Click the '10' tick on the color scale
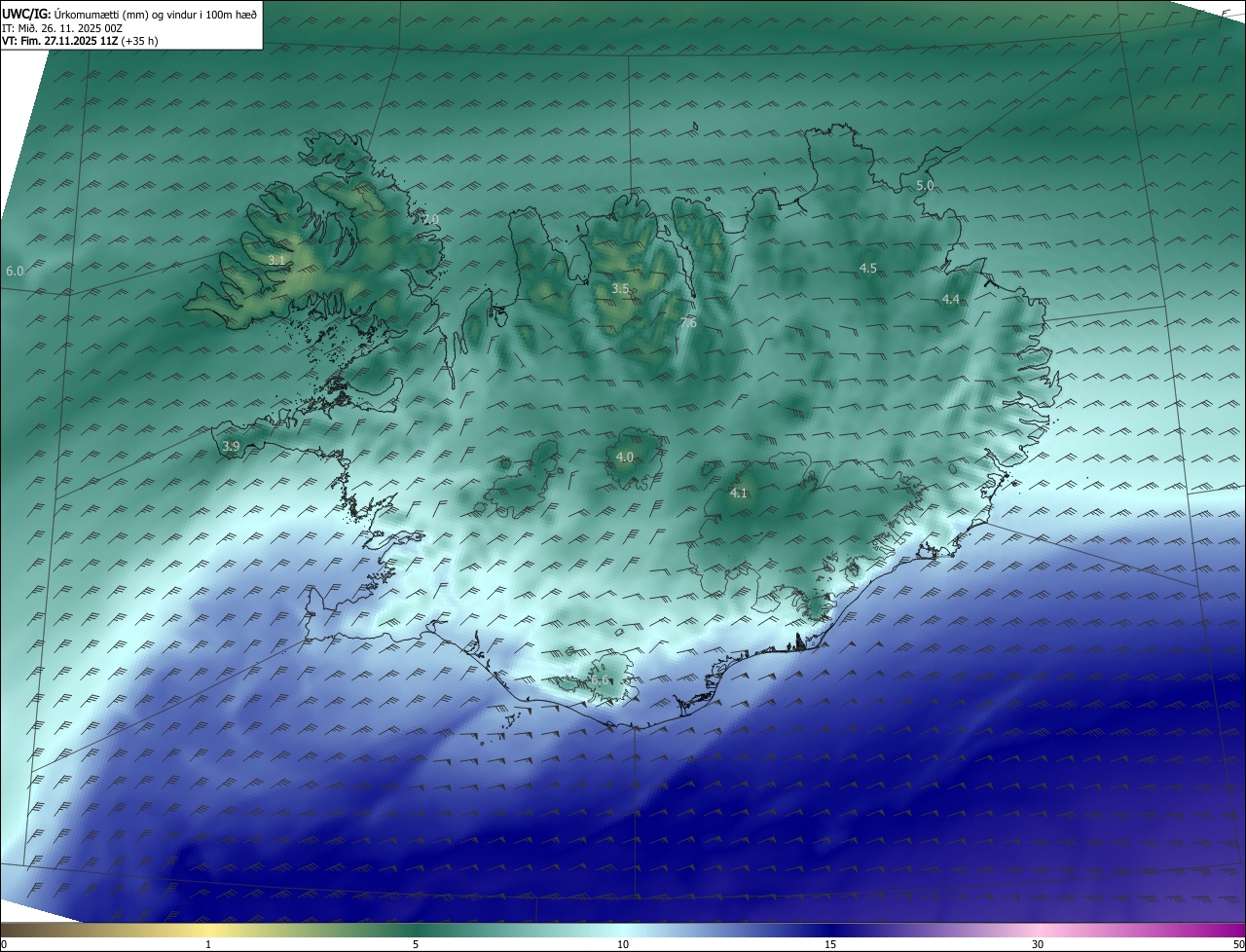This screenshot has height=952, width=1246. (x=623, y=944)
